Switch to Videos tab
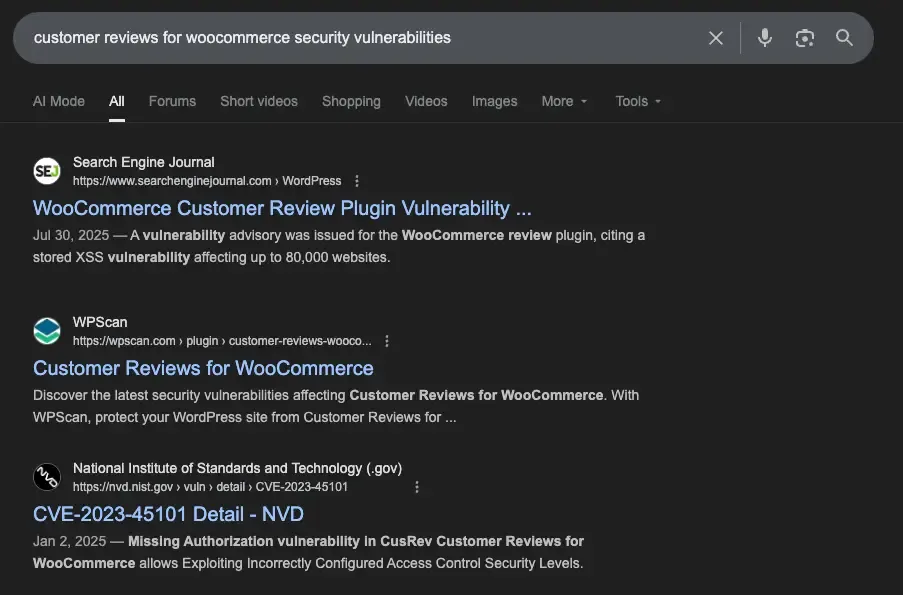903x595 pixels. tap(426, 101)
